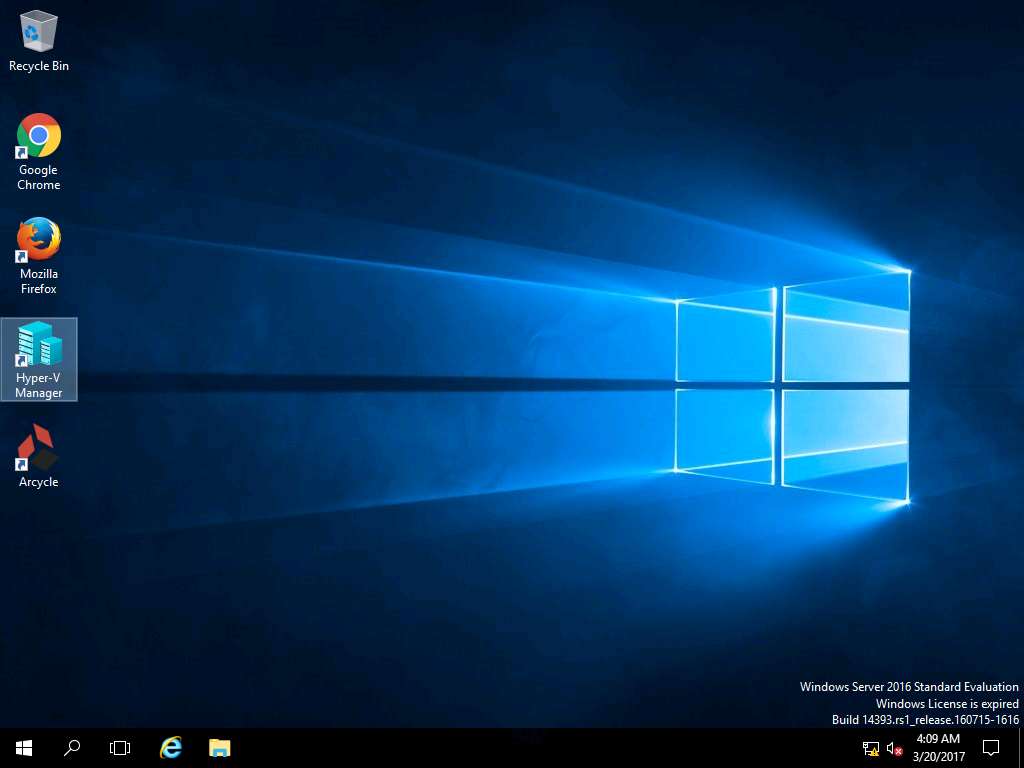Viewport: 1024px width, 768px height.
Task: Open the Action Center notifications icon
Action: [x=991, y=748]
